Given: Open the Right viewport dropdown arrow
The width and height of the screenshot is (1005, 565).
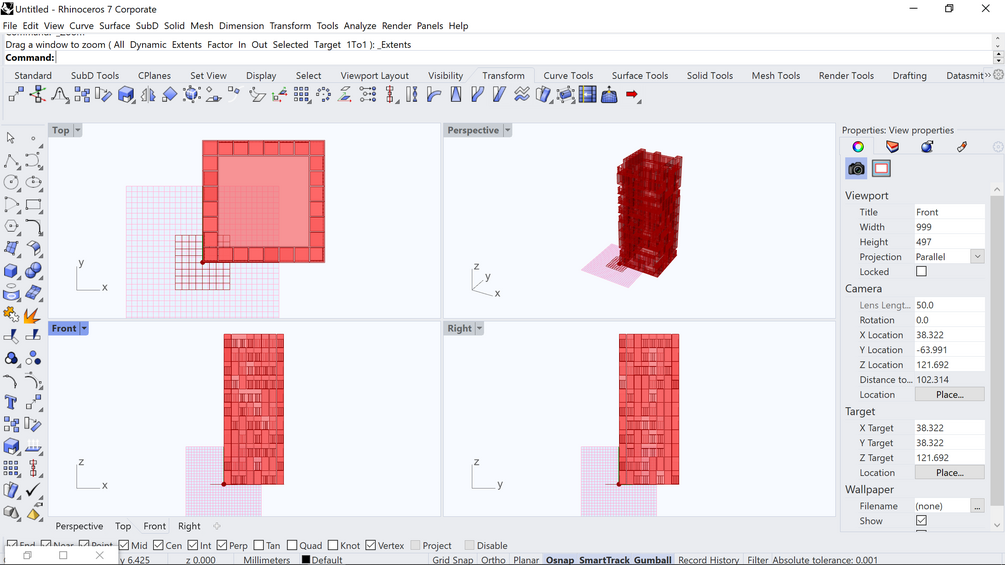Looking at the screenshot, I should pyautogui.click(x=479, y=328).
